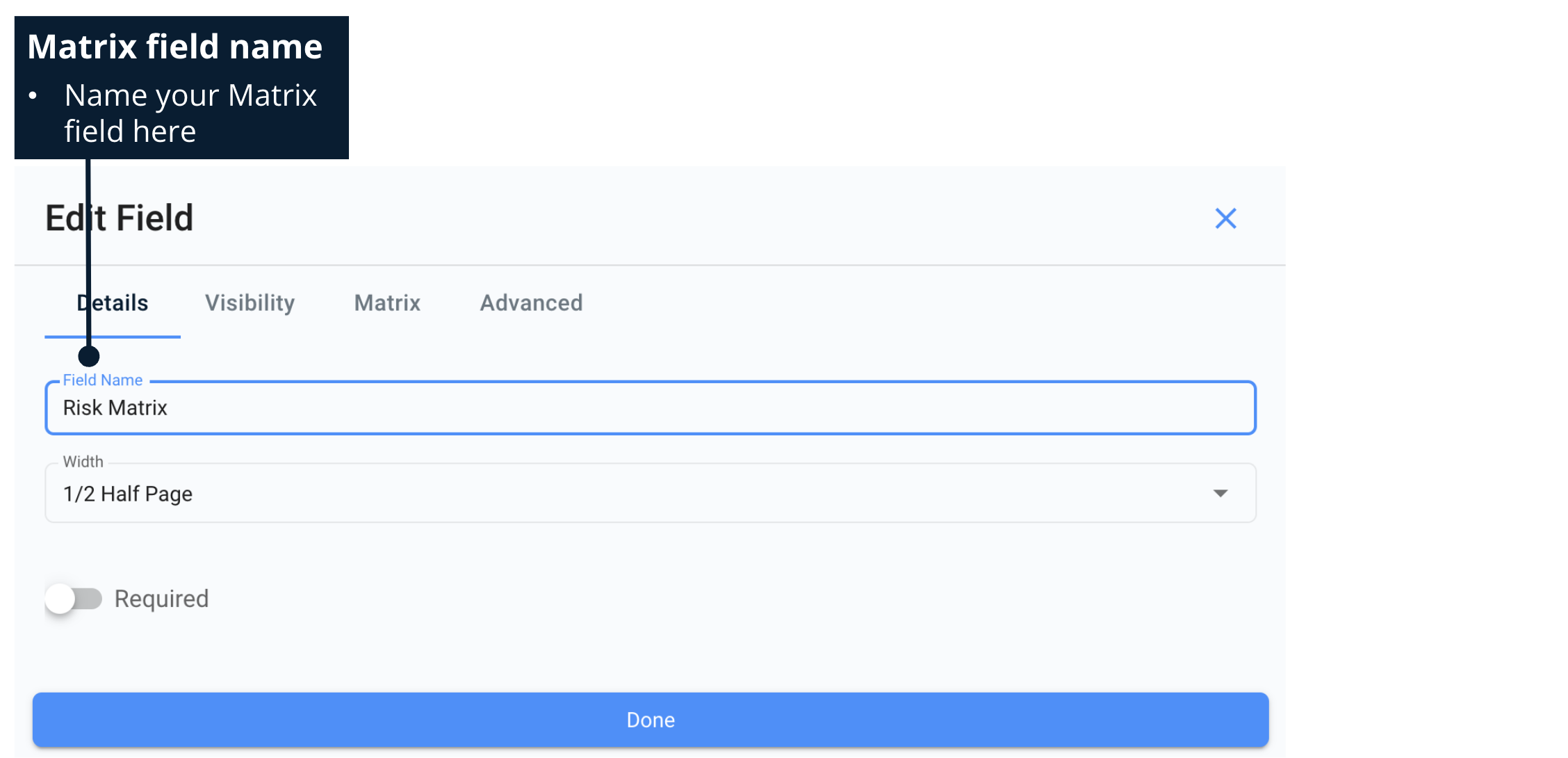1568x758 pixels.
Task: Expand Width options via arrow icon
Action: (1220, 494)
